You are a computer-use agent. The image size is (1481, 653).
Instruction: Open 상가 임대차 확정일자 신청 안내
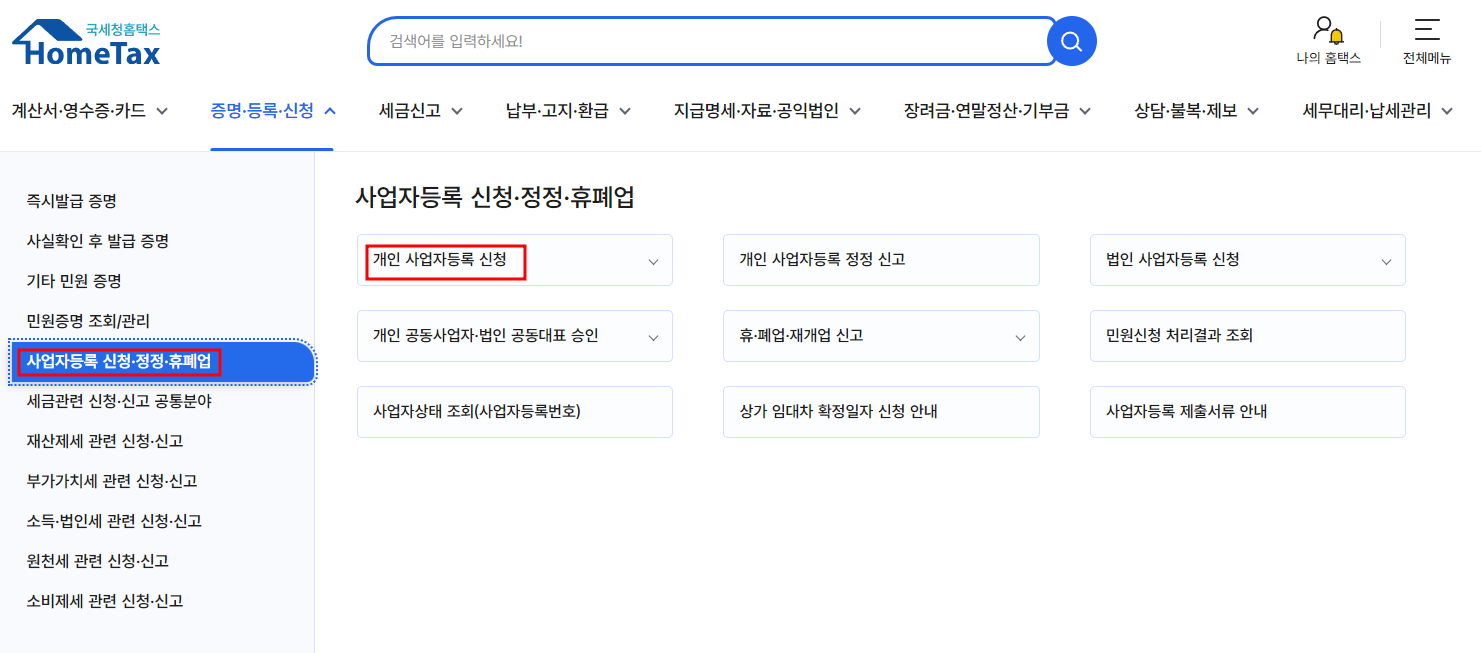pos(881,412)
